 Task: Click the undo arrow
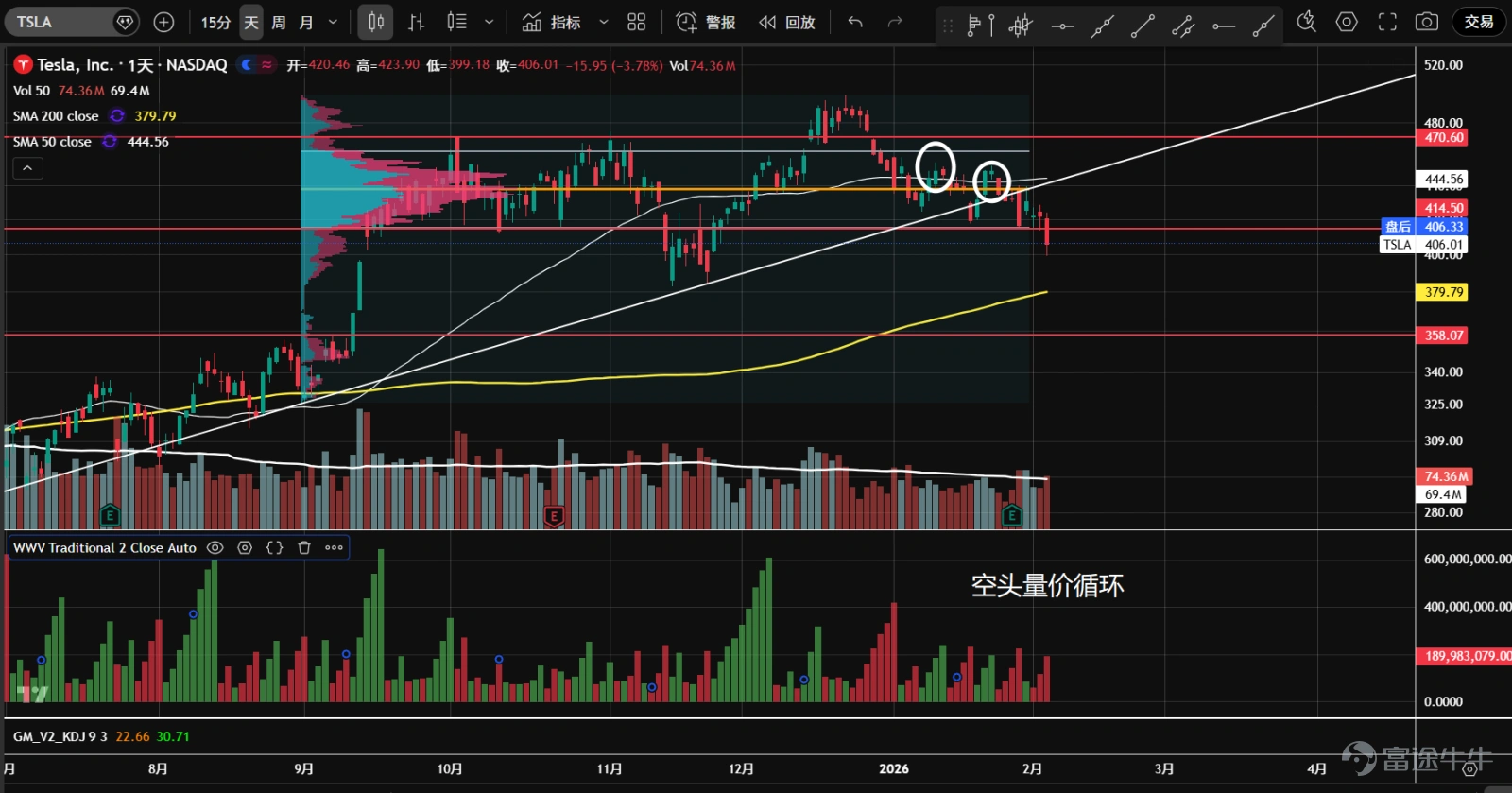(x=855, y=22)
